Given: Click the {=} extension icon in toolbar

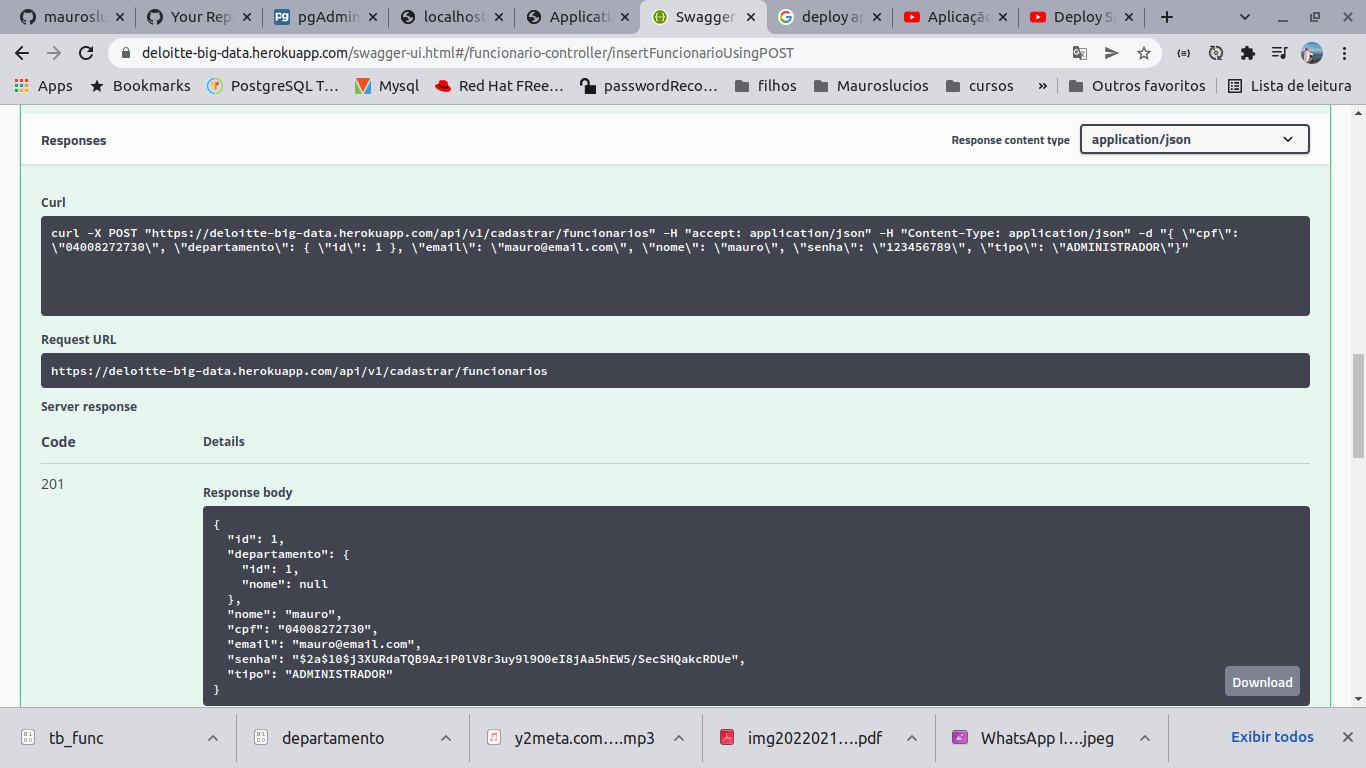Looking at the screenshot, I should [x=1184, y=53].
